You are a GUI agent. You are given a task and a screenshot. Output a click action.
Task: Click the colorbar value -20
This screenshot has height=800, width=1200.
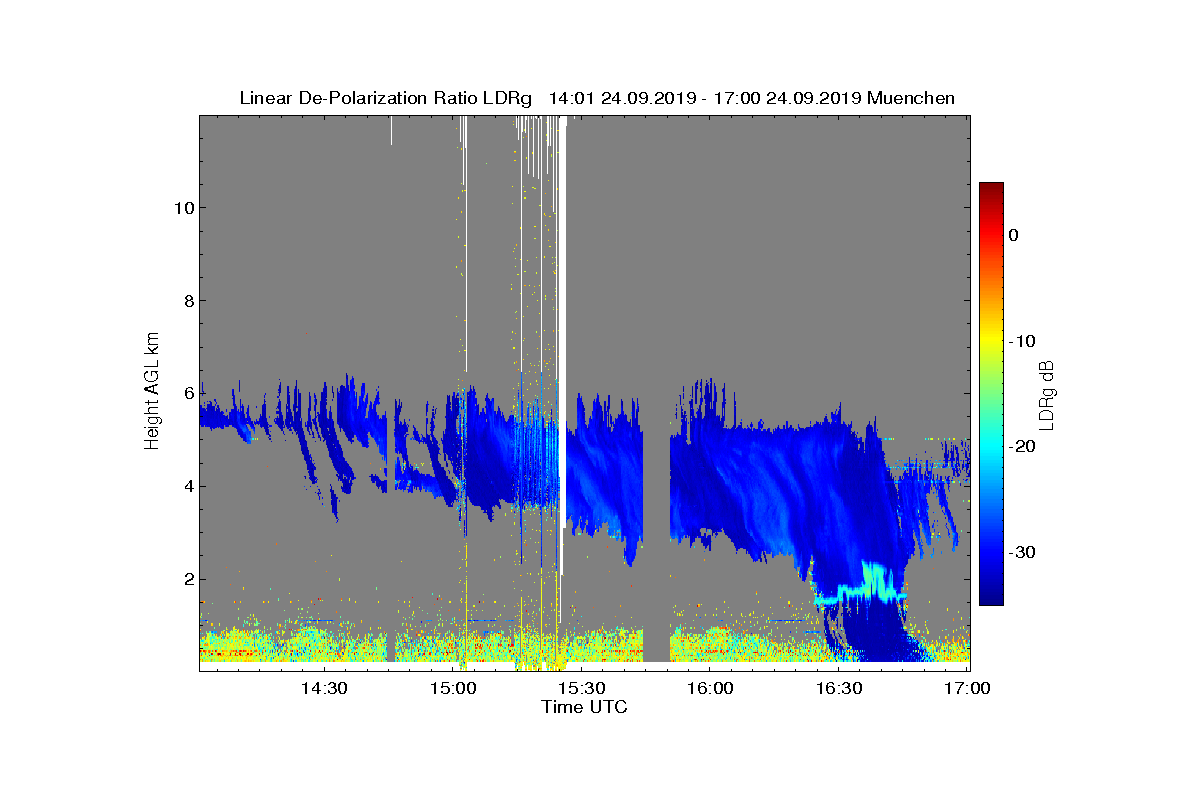tap(1022, 447)
